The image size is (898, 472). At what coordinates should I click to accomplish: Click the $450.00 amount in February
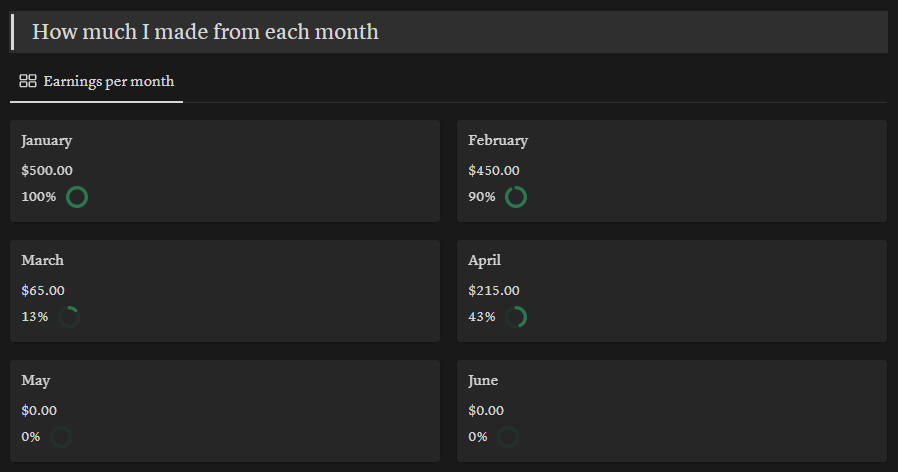coord(494,171)
